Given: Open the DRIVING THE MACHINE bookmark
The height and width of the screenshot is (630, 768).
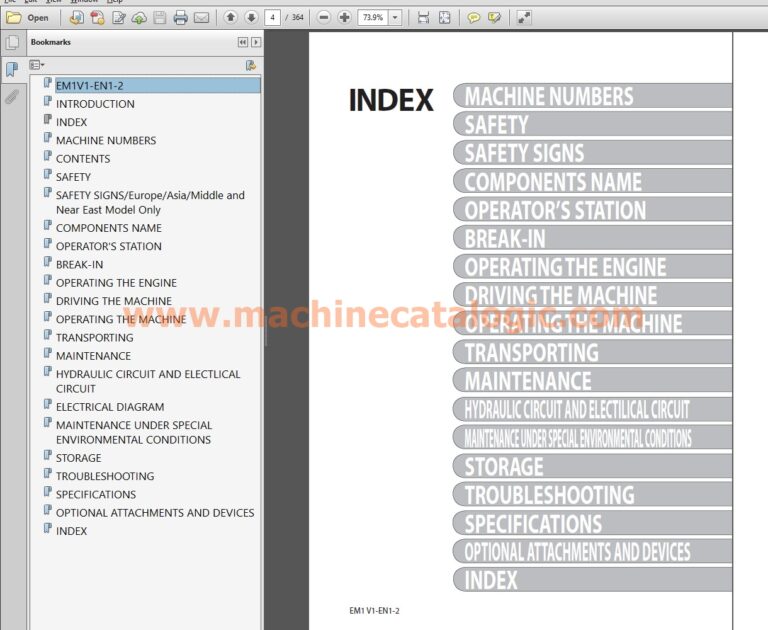Looking at the screenshot, I should pyautogui.click(x=114, y=301).
